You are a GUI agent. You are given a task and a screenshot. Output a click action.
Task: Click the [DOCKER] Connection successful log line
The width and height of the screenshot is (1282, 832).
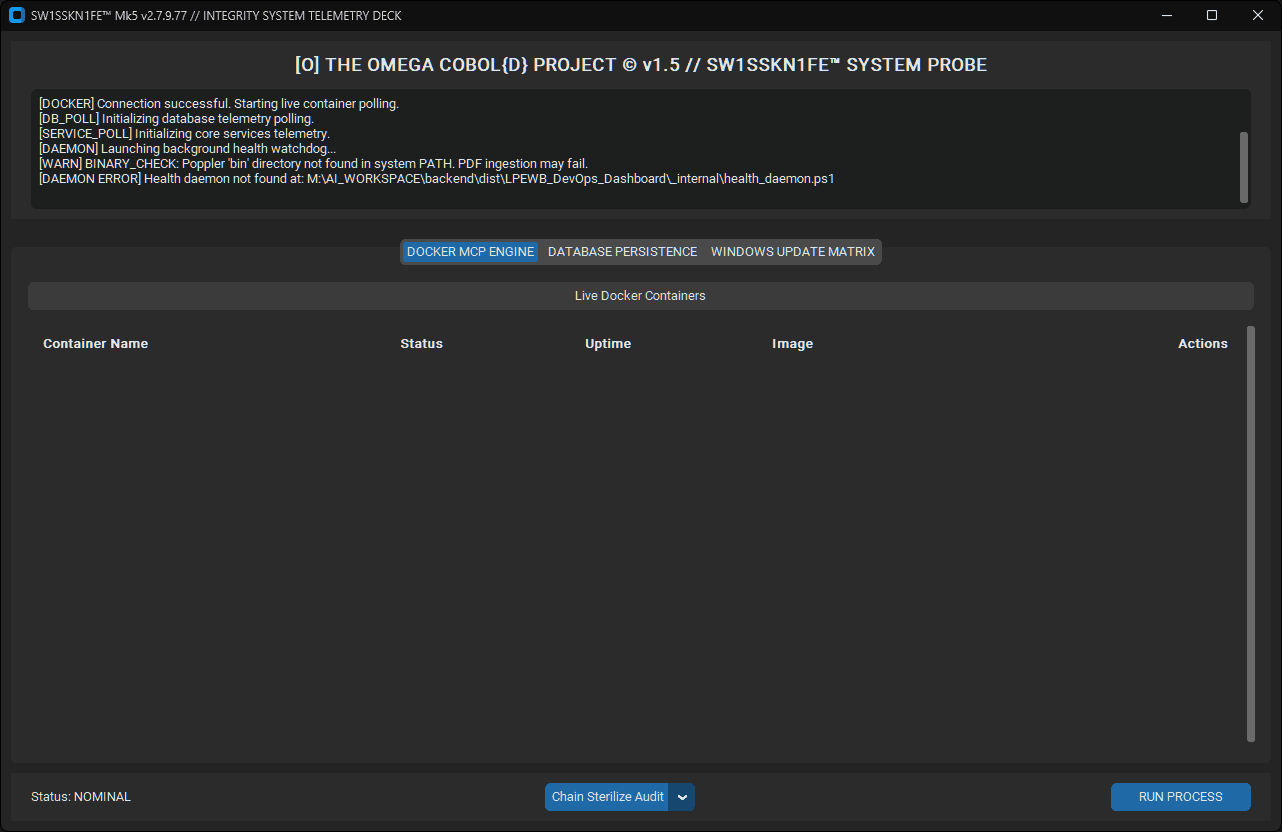219,104
